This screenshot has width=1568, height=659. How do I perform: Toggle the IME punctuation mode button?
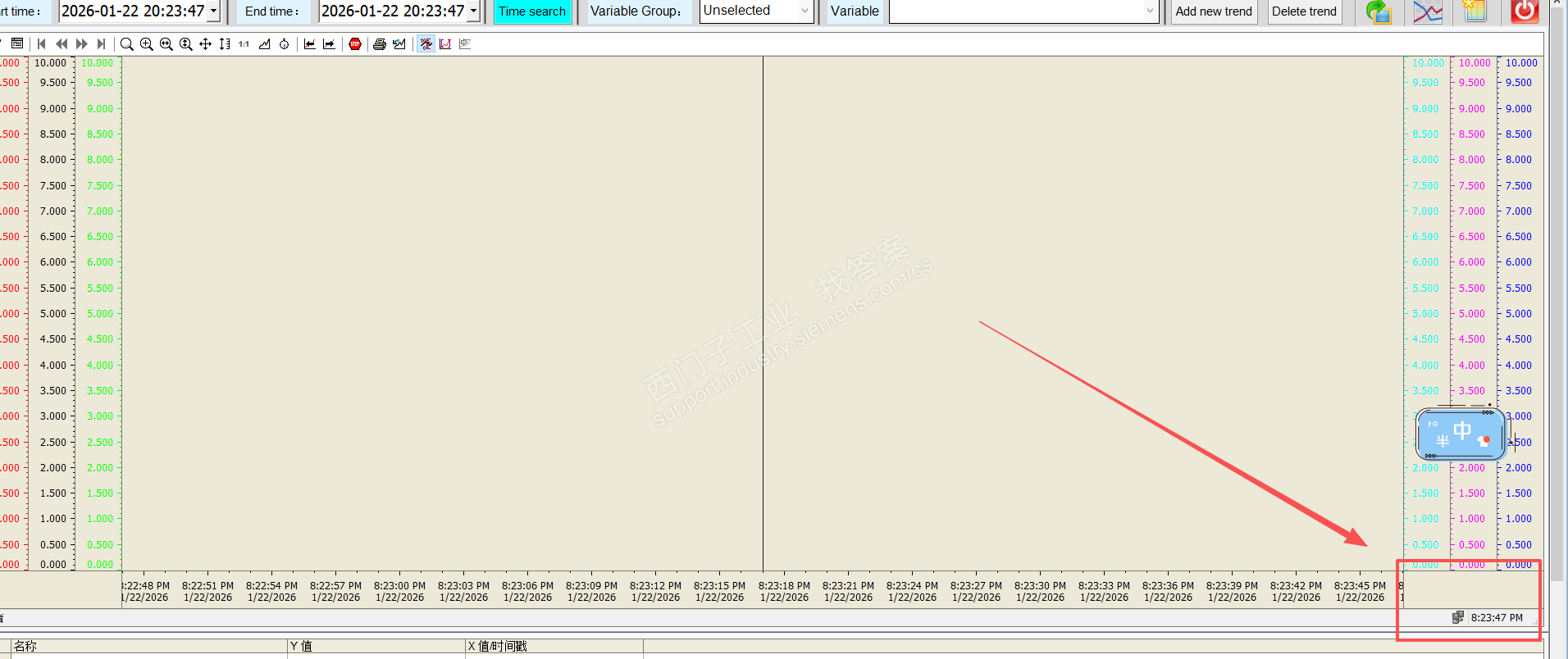(1433, 424)
